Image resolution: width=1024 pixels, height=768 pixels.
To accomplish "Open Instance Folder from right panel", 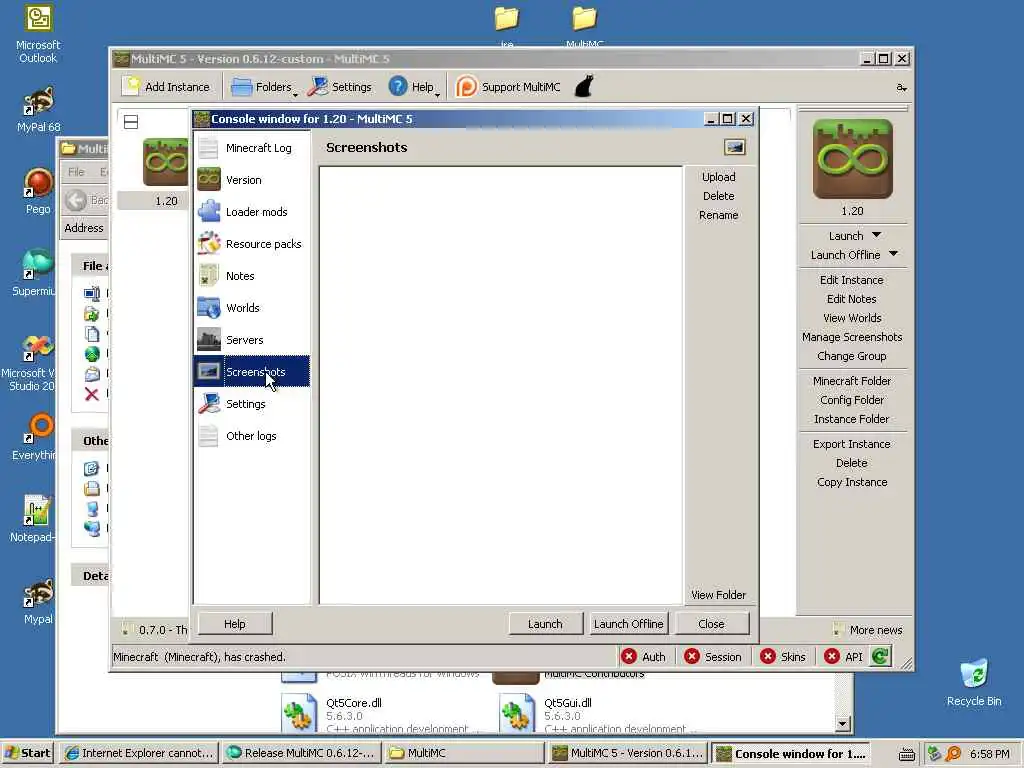I will tap(852, 419).
